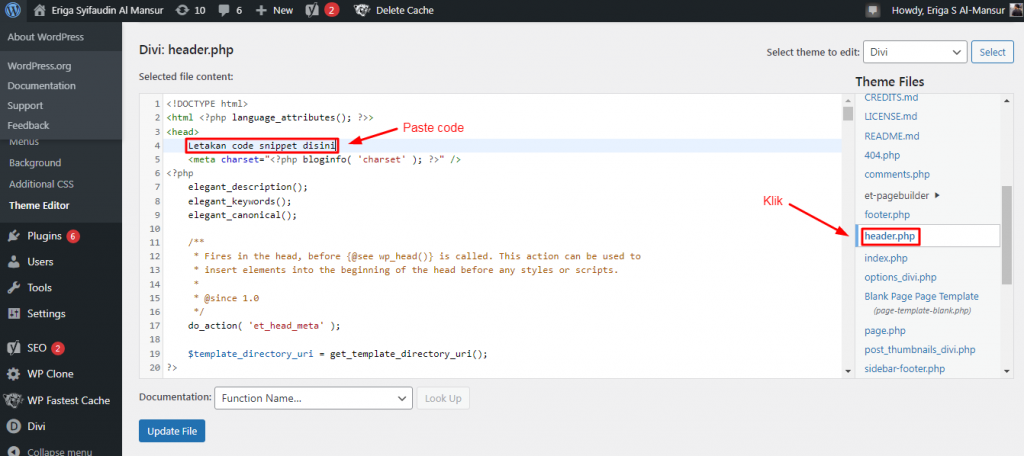Open README.md theme file
Screen dimensions: 1024x456
[891, 136]
